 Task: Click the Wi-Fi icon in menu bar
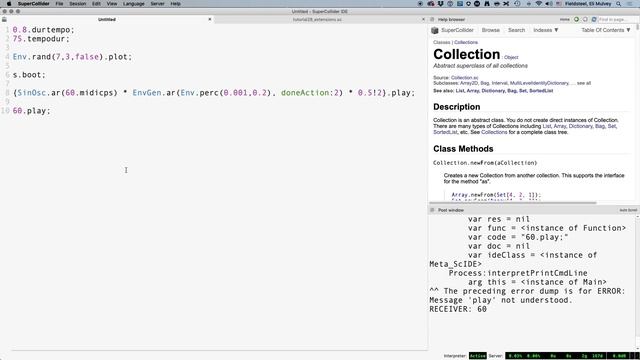539,4
